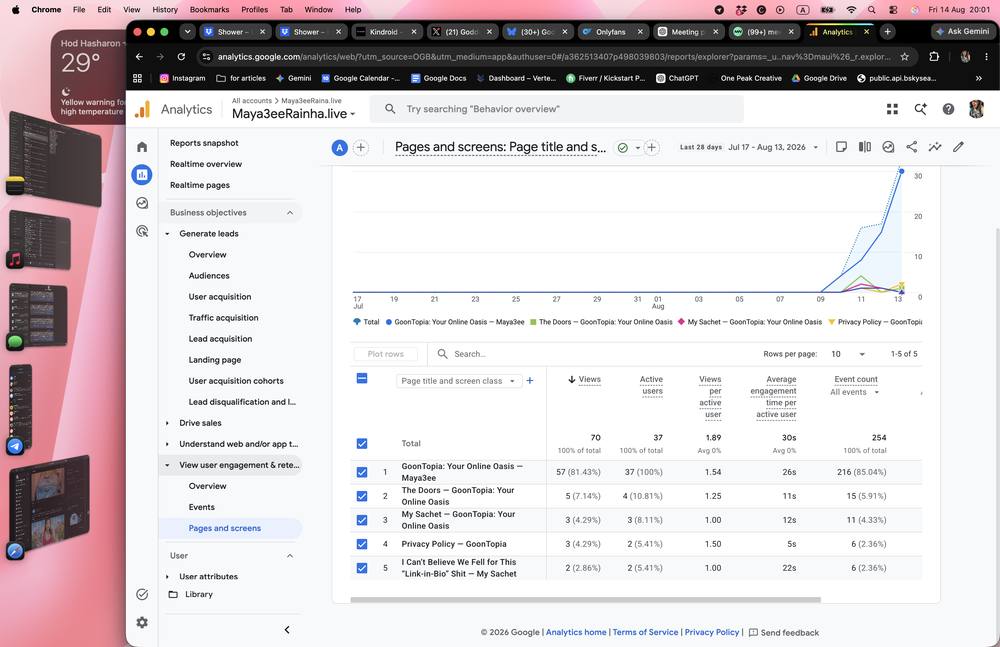Open the insights search sparkle icon
This screenshot has width=1000, height=647.
point(920,109)
